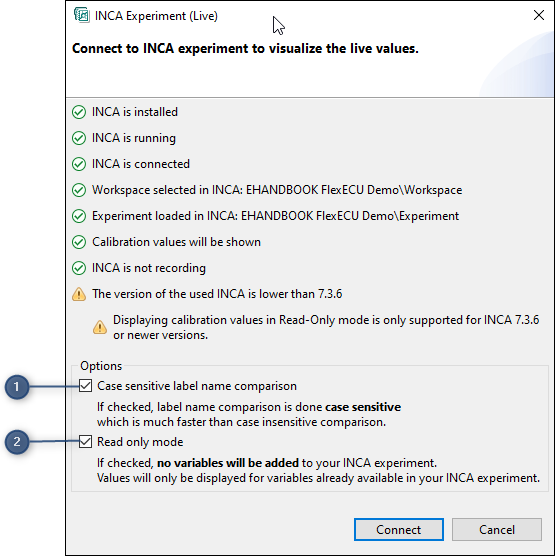The height and width of the screenshot is (556, 555).
Task: Click warning triangle beside INCA version message
Action: coord(79,294)
